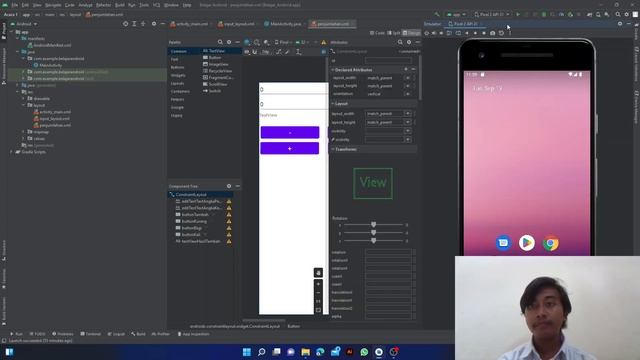Click purple plus button on design canvas
Image resolution: width=640 pixels, height=360 pixels.
290,148
